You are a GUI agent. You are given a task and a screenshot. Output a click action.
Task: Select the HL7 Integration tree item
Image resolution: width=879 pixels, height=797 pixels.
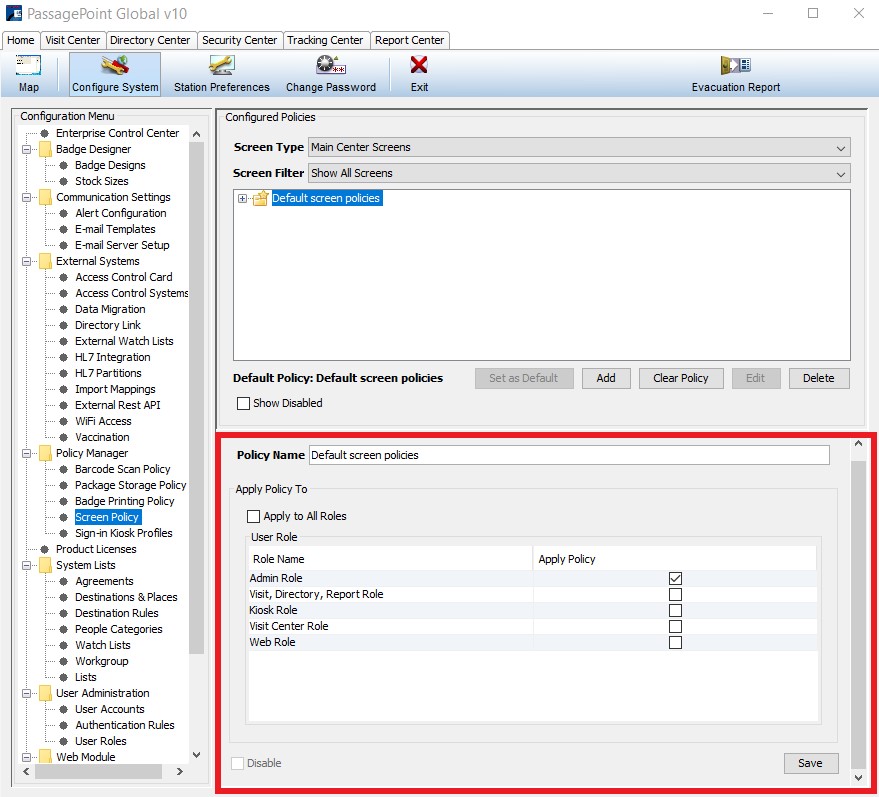pos(113,357)
